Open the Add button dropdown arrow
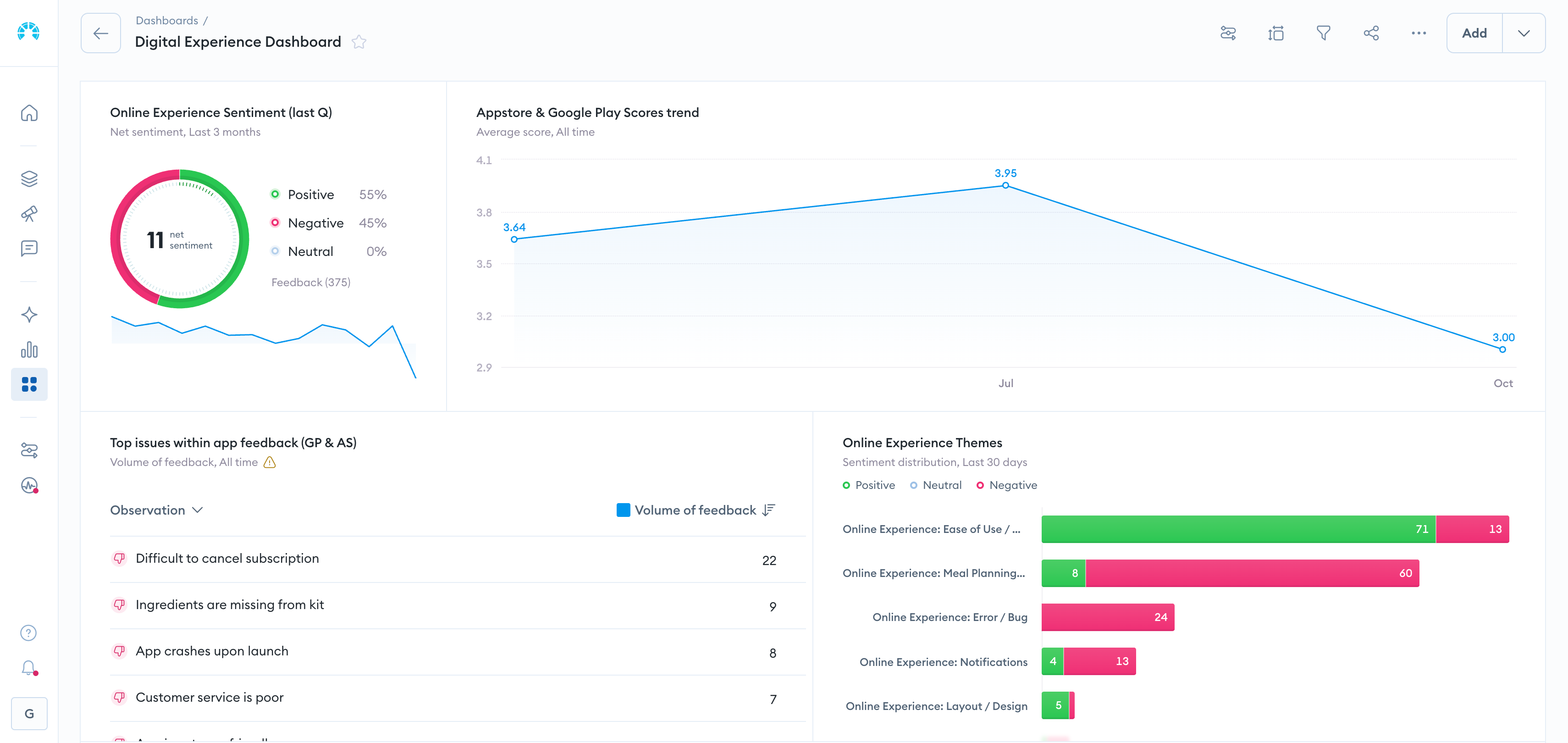The width and height of the screenshot is (1568, 743). point(1523,33)
